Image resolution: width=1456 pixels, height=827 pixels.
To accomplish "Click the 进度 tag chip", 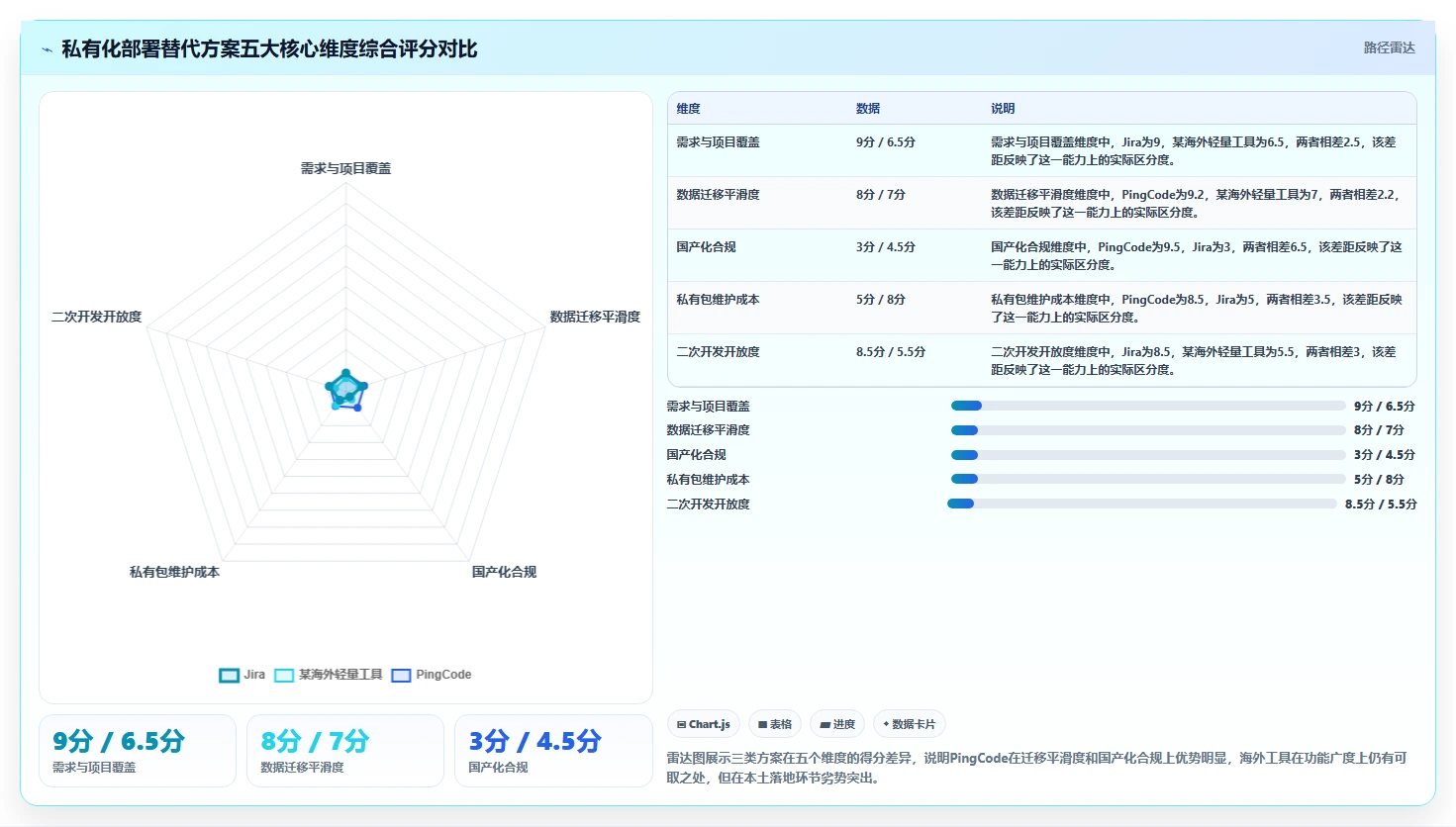I will (x=837, y=724).
